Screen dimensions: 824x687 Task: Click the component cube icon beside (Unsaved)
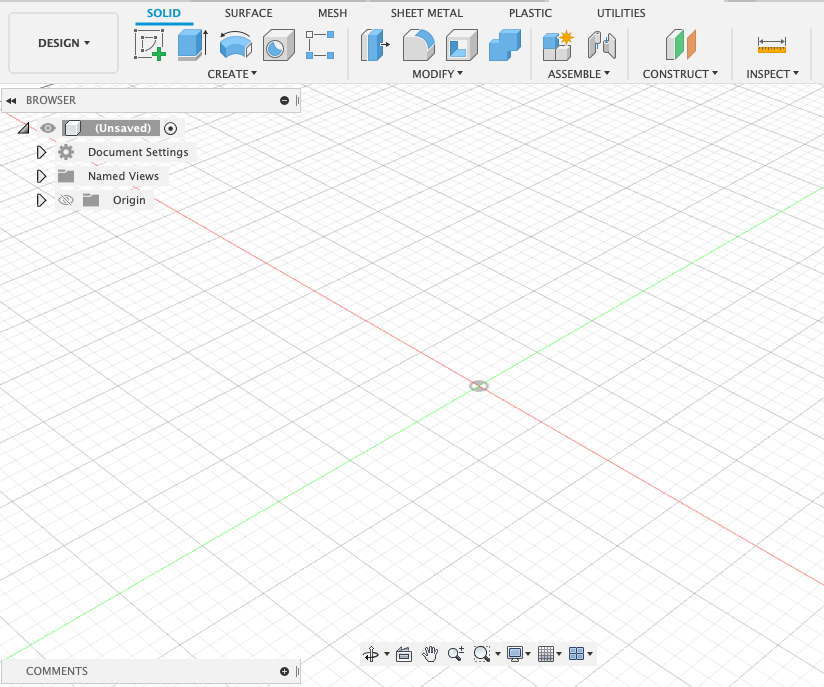(73, 128)
